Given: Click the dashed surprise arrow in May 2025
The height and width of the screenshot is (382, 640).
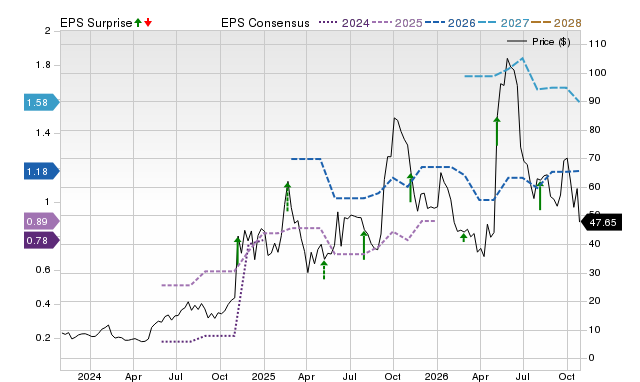Looking at the screenshot, I should tap(324, 270).
